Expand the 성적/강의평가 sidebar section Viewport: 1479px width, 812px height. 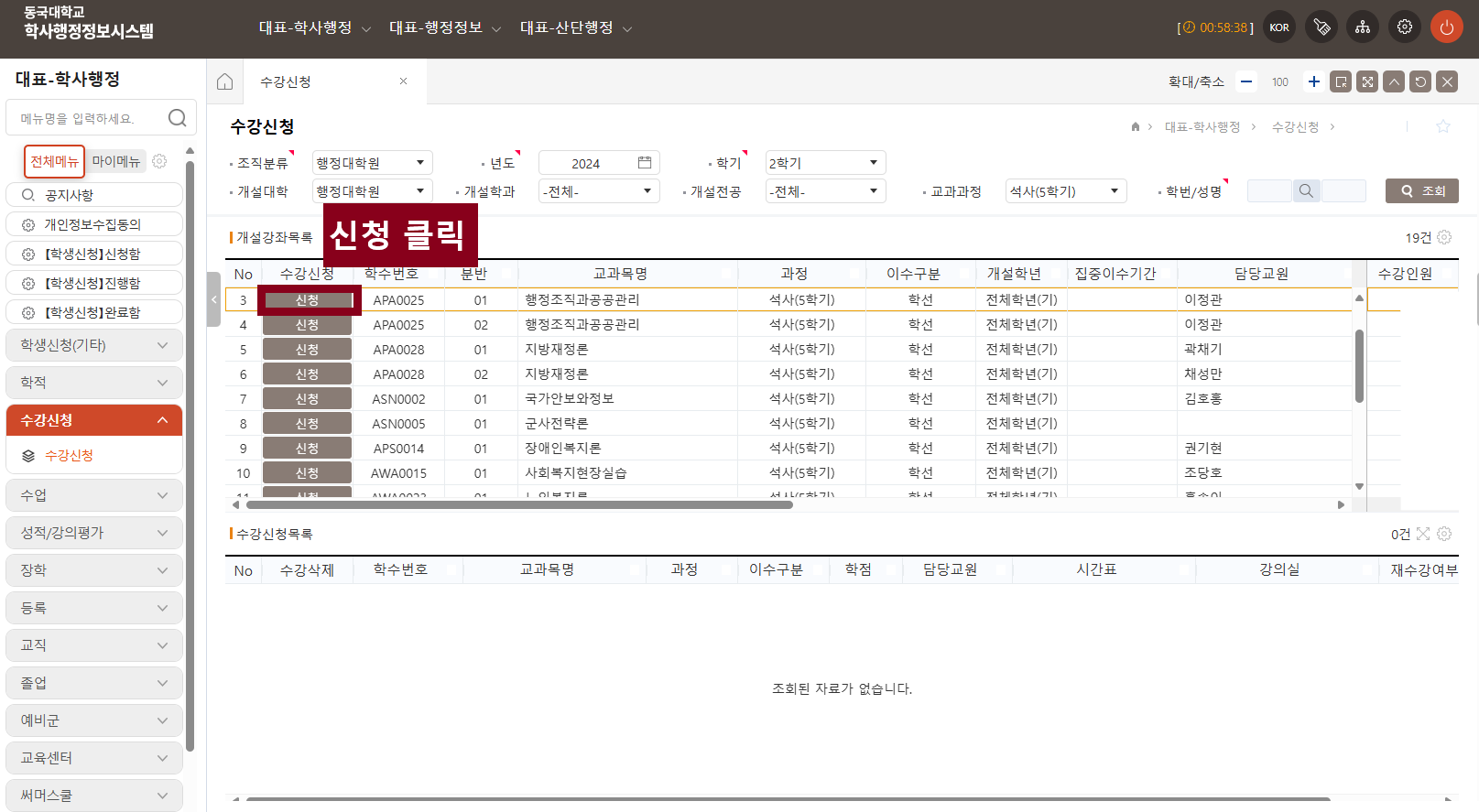coord(94,533)
